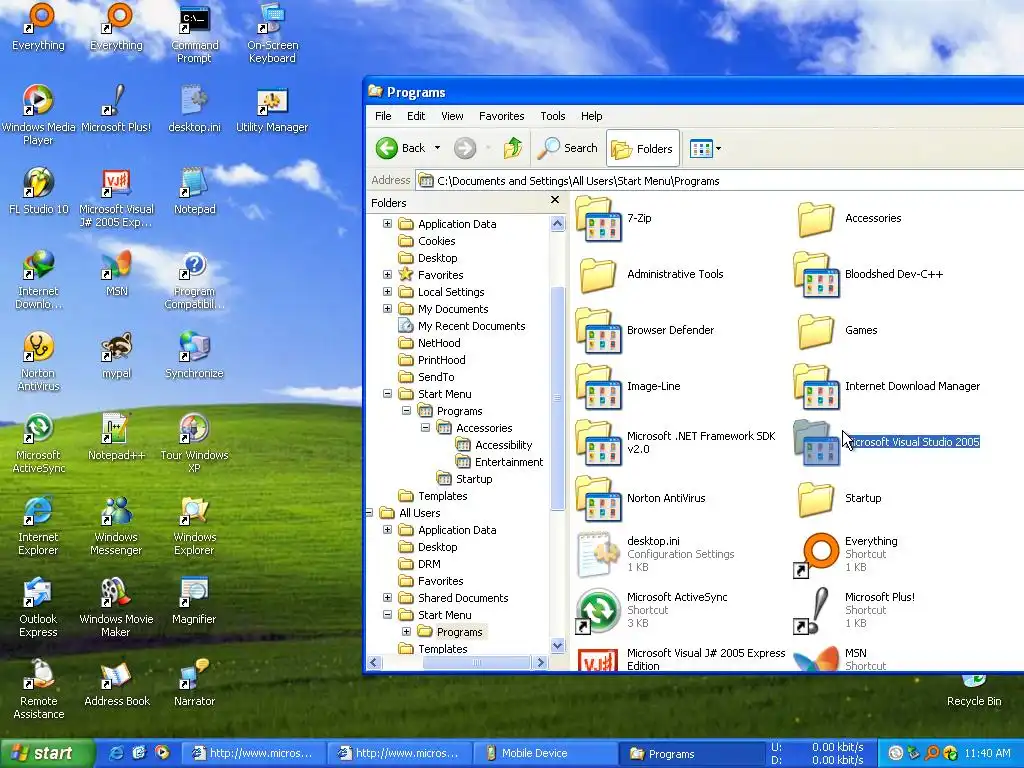Select the DRM folder in the tree
Screen dimensions: 1024x768
[420, 564]
